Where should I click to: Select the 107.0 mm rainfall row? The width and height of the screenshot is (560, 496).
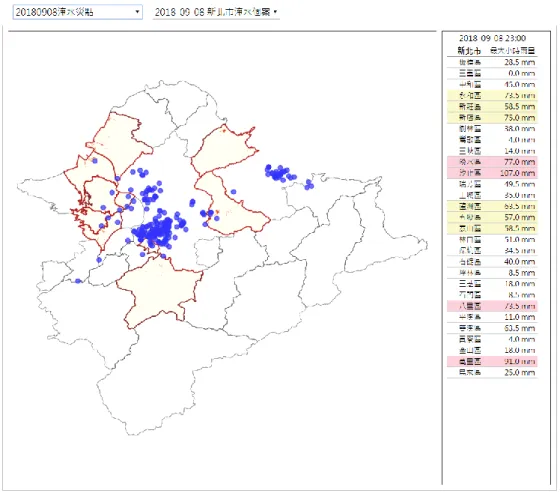pos(492,173)
